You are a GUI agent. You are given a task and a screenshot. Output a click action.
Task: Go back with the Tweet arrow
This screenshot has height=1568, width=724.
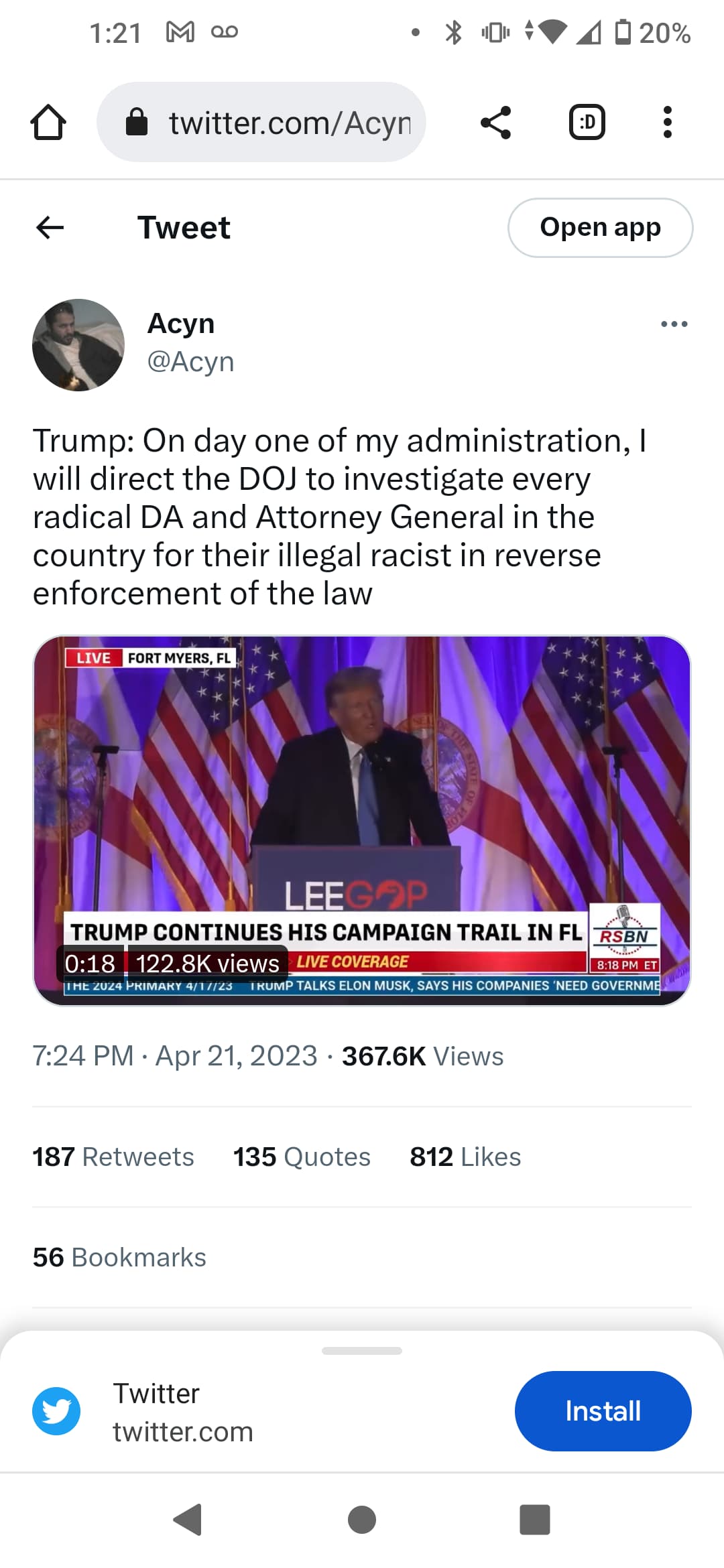point(50,228)
